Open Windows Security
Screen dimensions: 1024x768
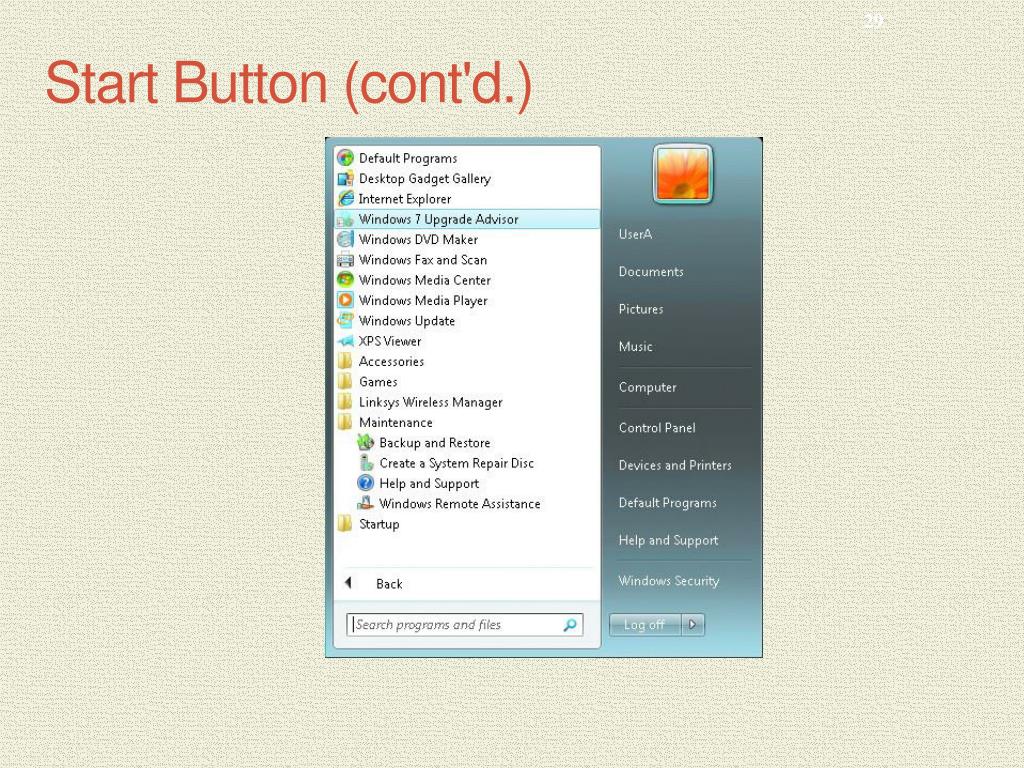[x=669, y=581]
